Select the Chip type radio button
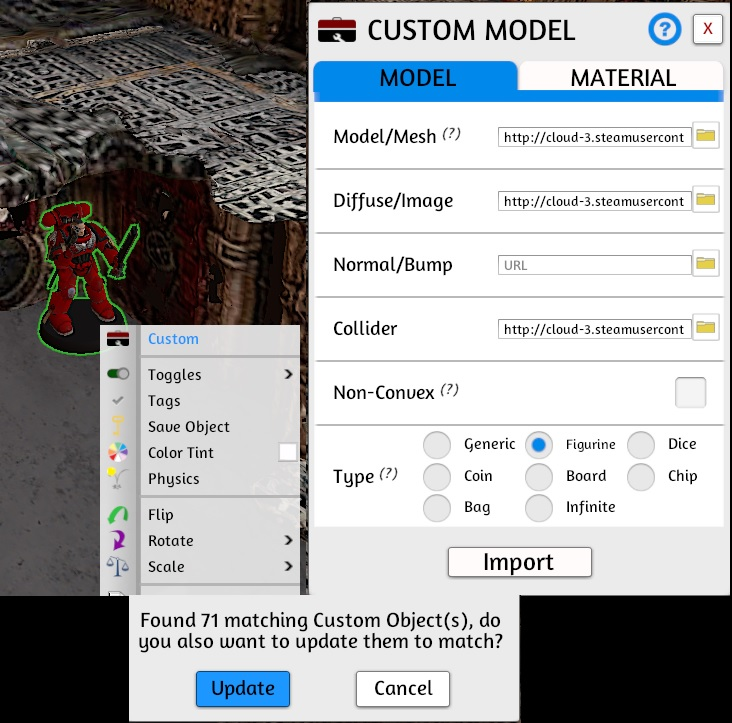732x723 pixels. (640, 477)
